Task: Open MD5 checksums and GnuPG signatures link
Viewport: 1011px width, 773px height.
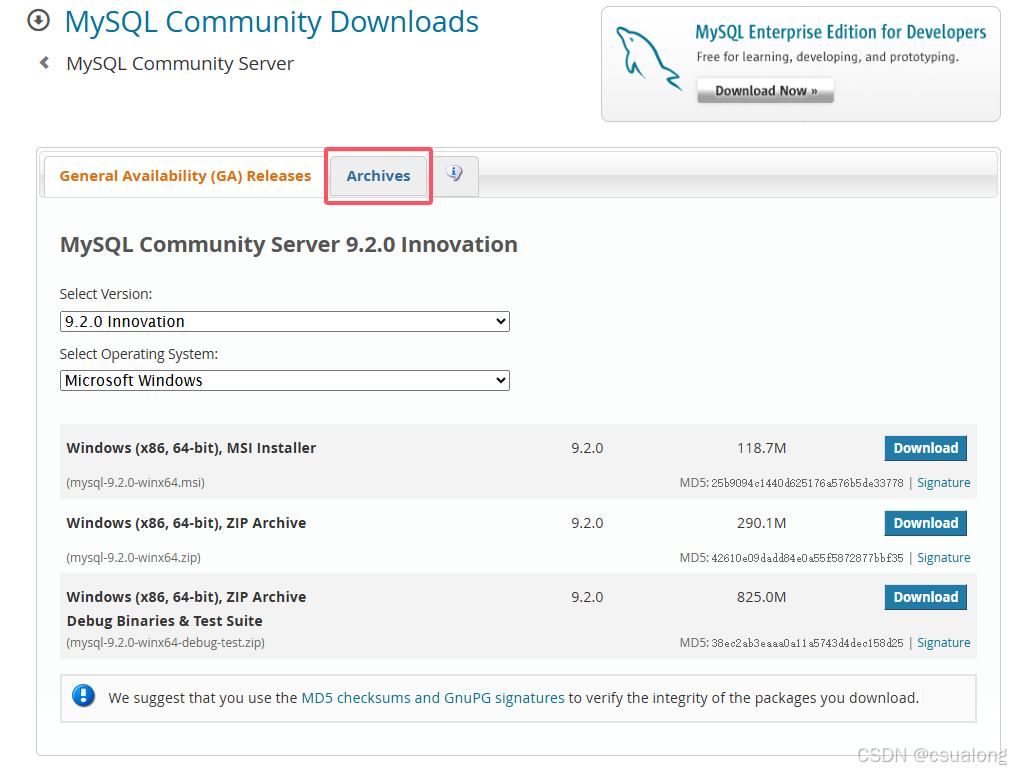Action: click(x=433, y=698)
